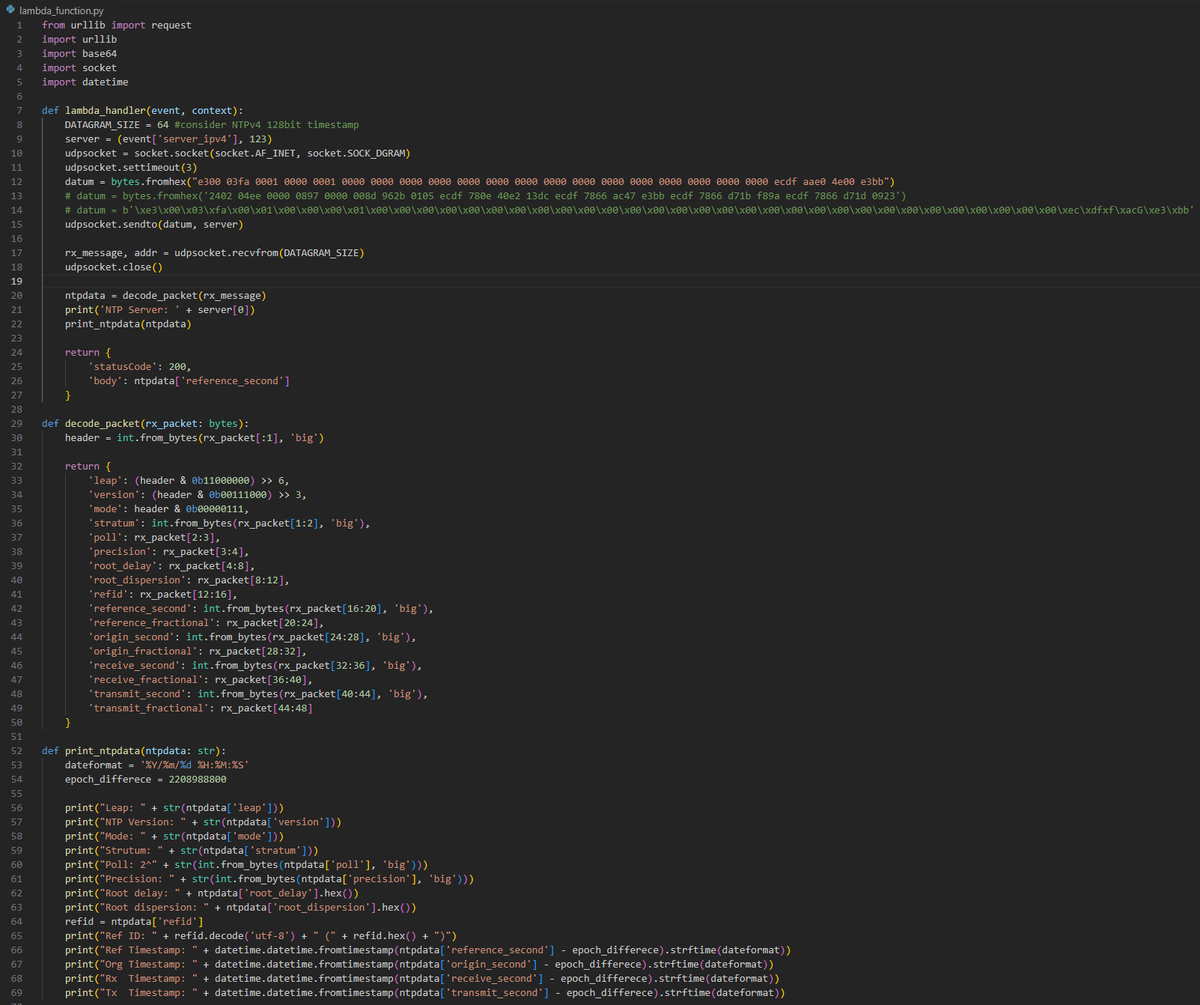1200x1005 pixels.
Task: Click line number 1 in the gutter
Action: 20,25
